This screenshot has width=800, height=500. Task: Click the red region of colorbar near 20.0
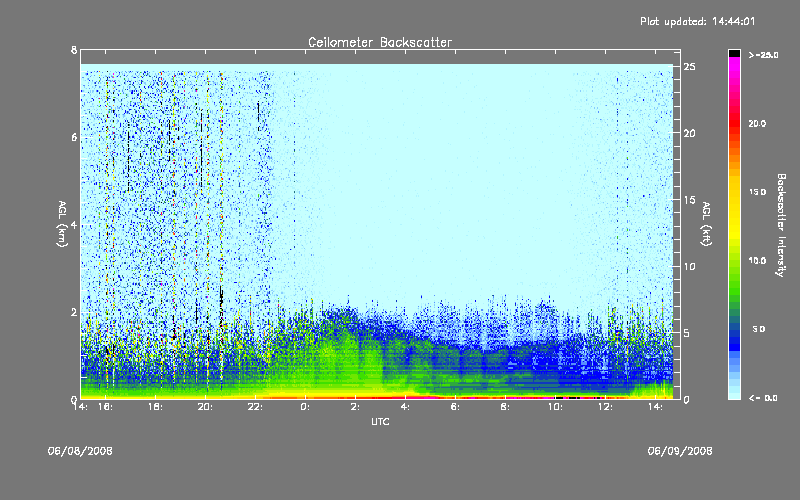coord(734,123)
